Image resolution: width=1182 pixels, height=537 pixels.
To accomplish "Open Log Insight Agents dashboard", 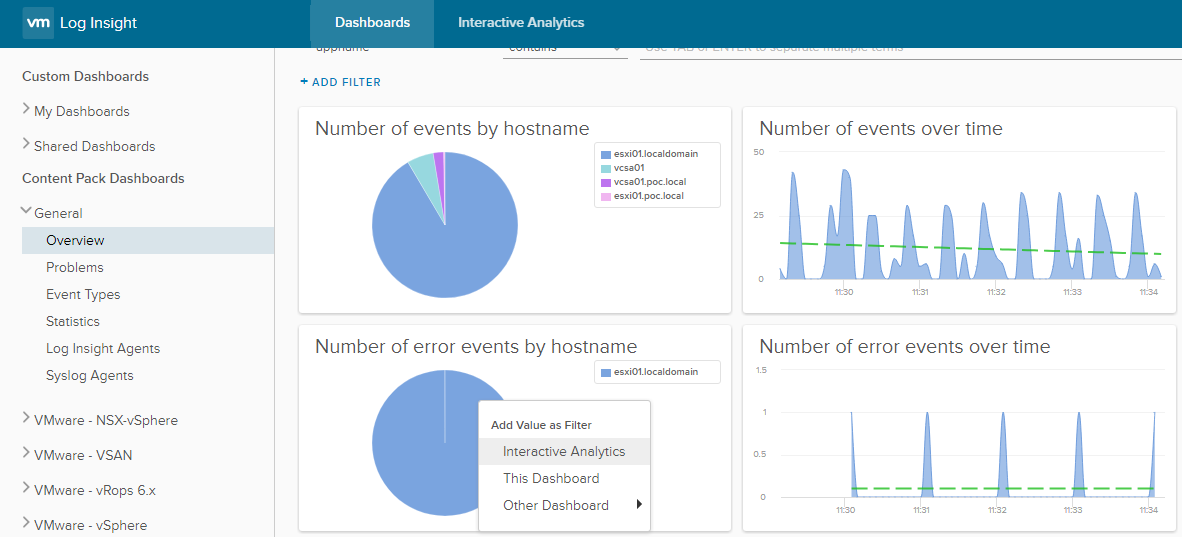I will (103, 349).
